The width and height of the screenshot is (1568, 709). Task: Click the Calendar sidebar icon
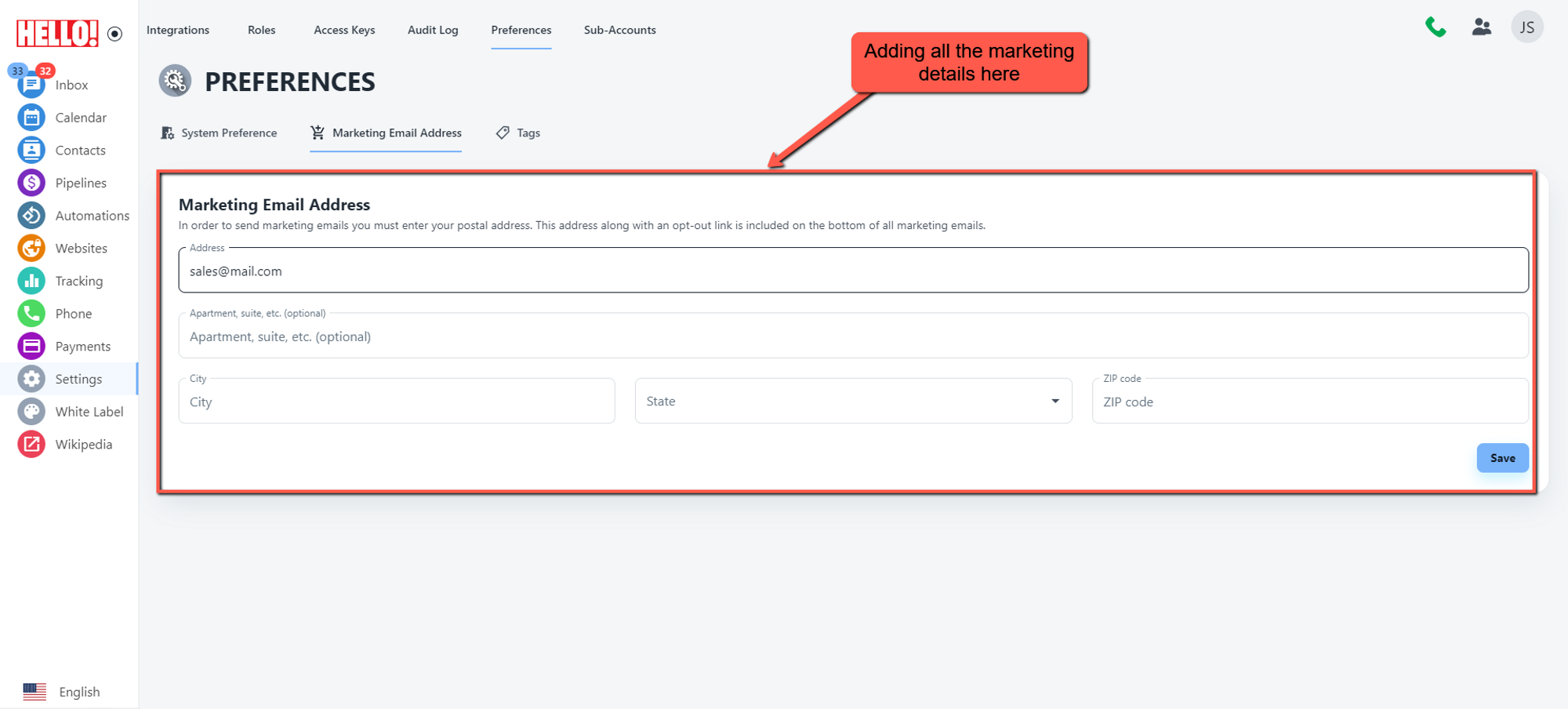[x=31, y=118]
